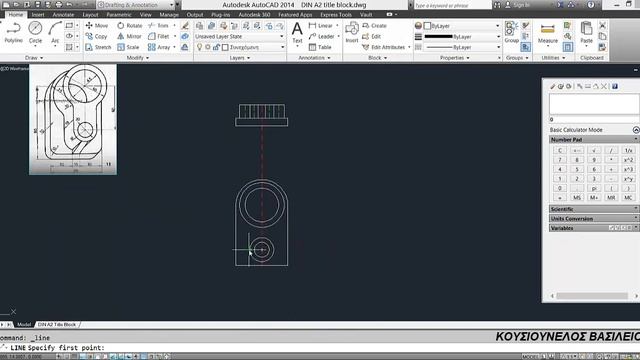
Task: Activate the Scale tool
Action: click(128, 47)
